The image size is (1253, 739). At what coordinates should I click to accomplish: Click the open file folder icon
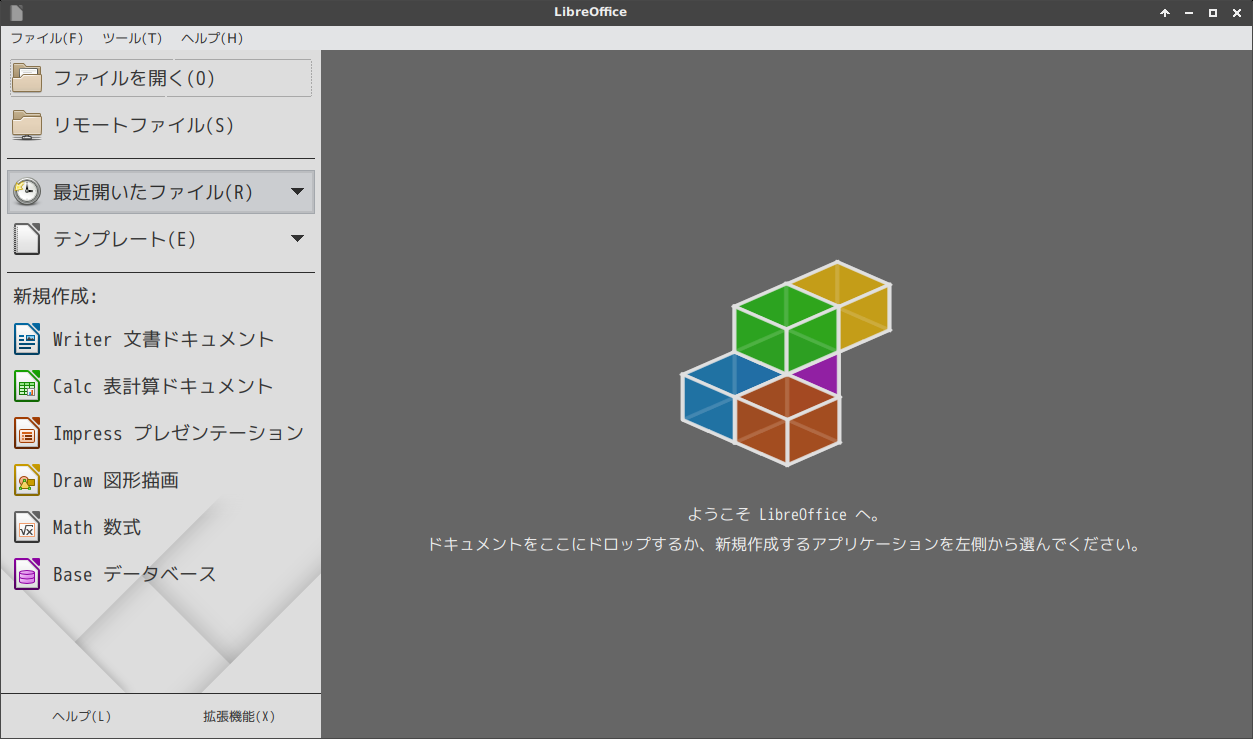pos(27,78)
